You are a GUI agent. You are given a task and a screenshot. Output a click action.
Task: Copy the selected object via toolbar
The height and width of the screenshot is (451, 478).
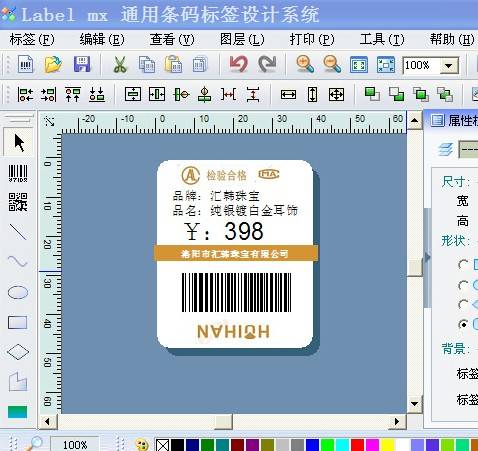[147, 64]
